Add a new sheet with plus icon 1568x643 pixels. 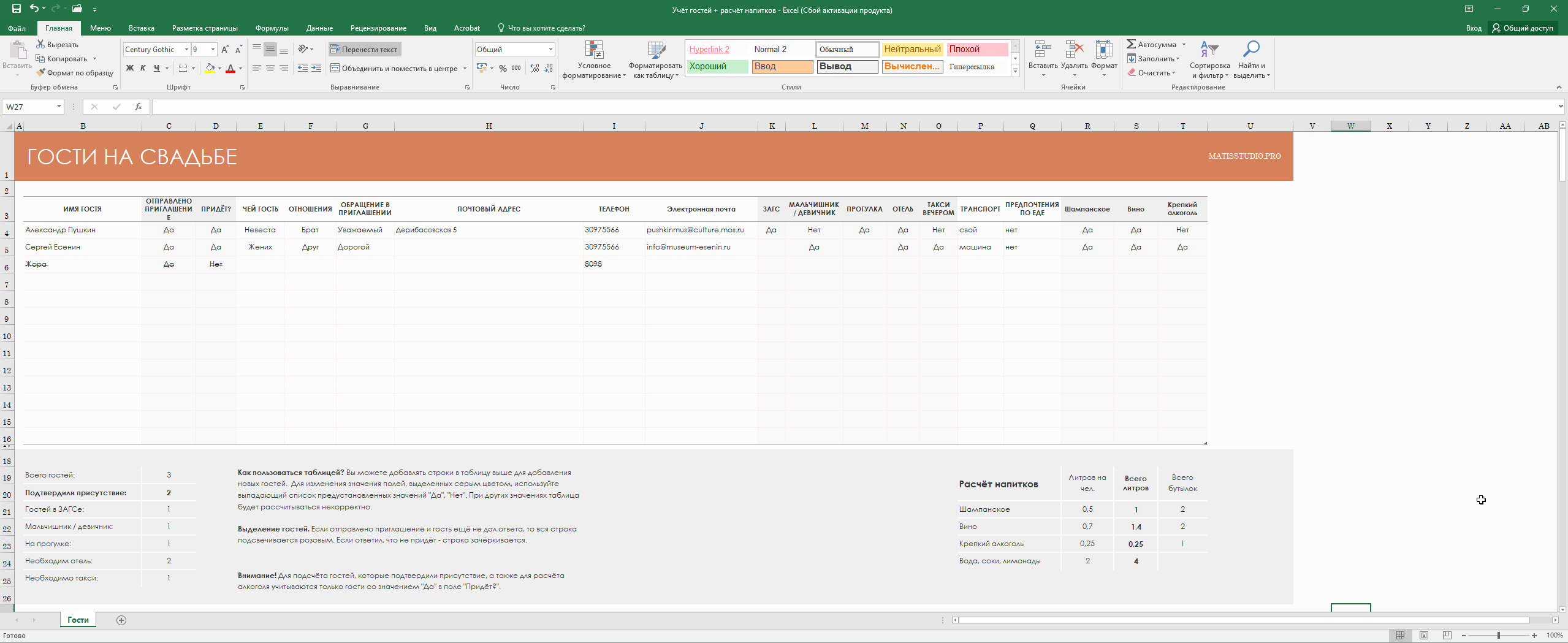coord(121,620)
